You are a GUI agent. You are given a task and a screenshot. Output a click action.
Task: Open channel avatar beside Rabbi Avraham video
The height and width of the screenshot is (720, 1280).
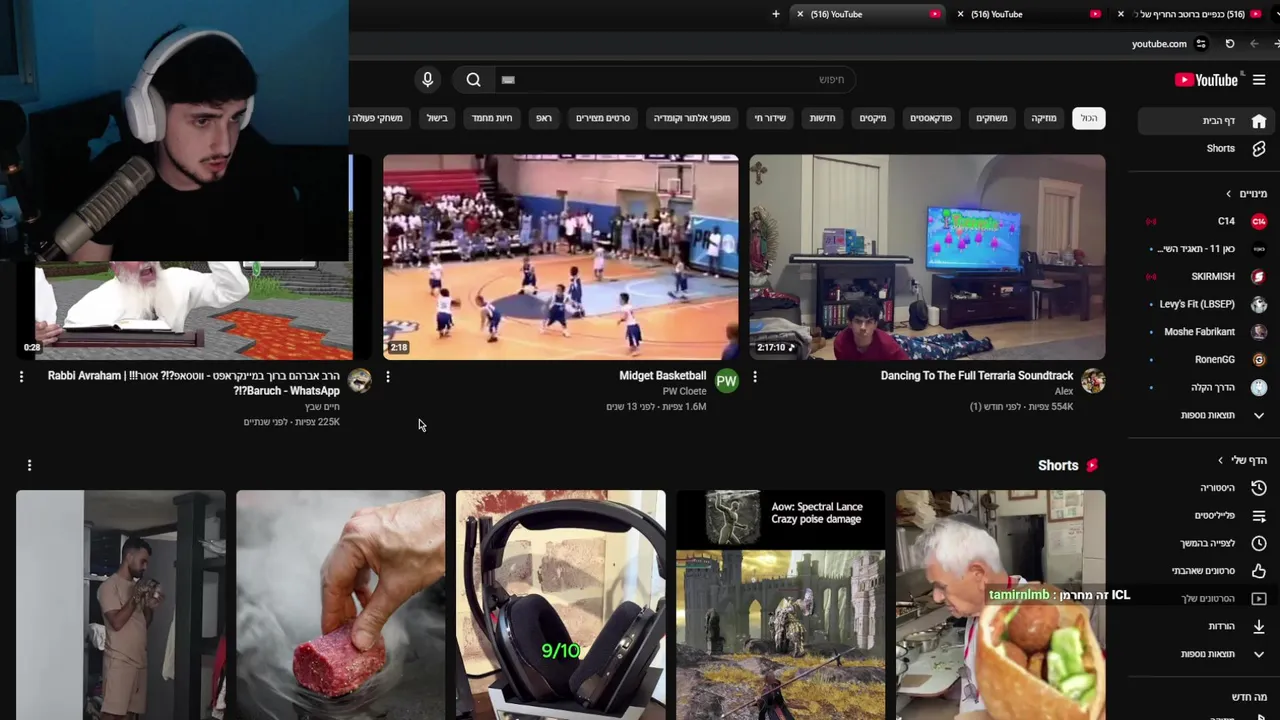tap(360, 381)
